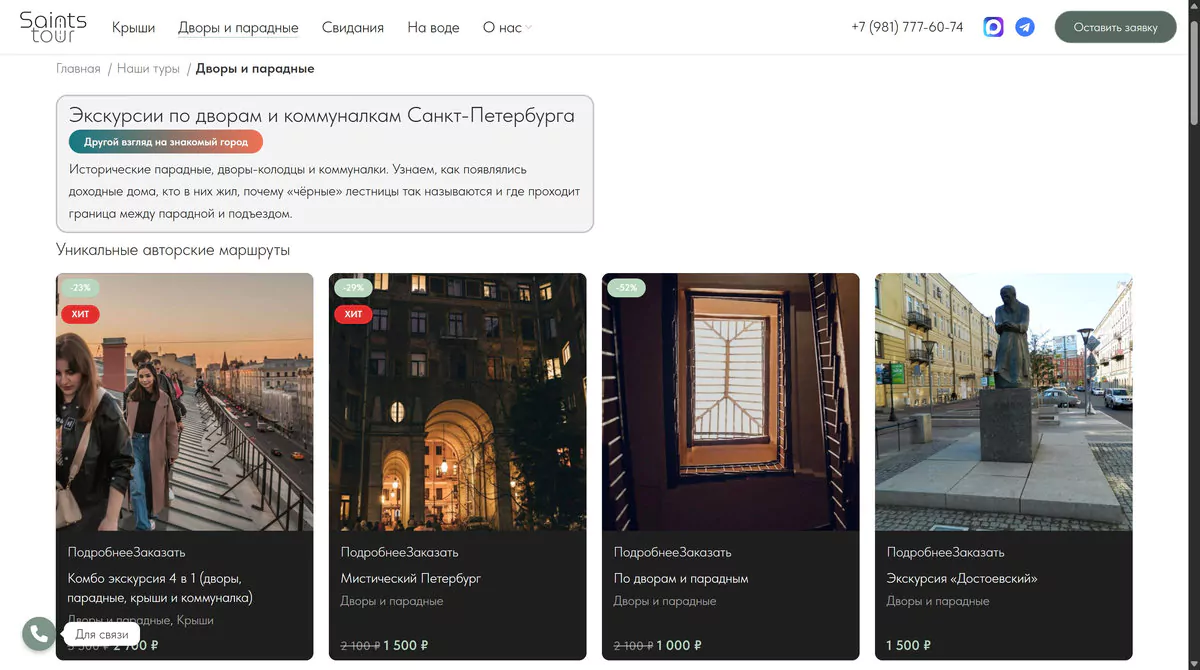Open По дворам и парадным tour title
This screenshot has height=670, width=1200.
click(x=681, y=578)
